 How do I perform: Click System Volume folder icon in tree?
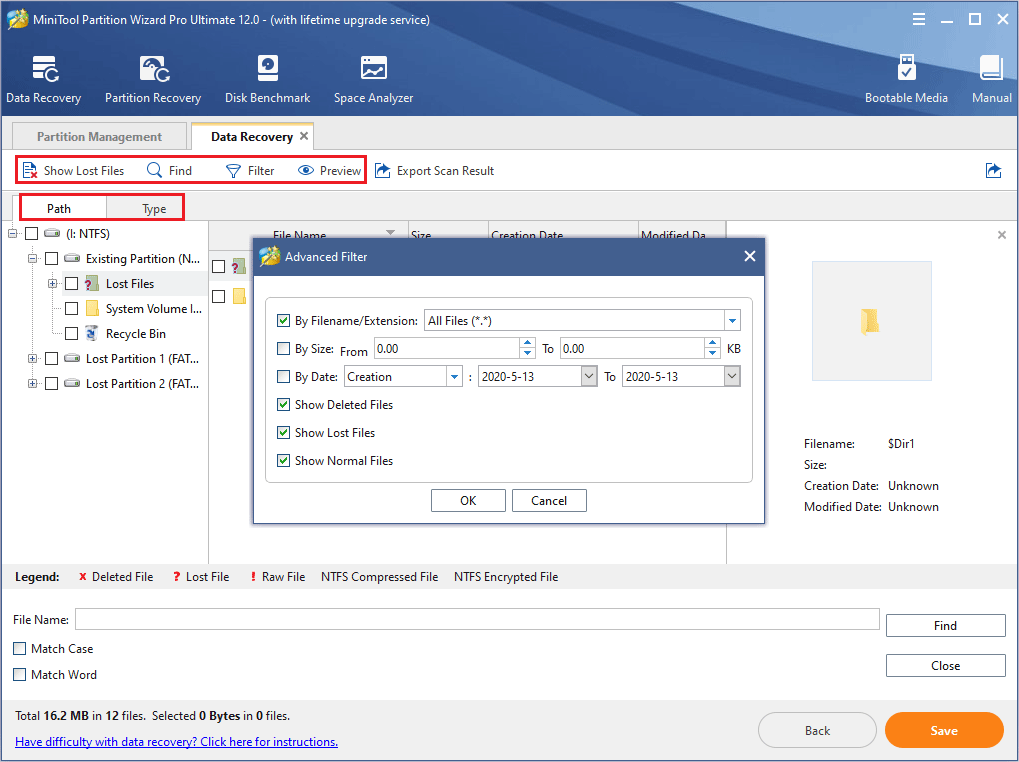92,309
